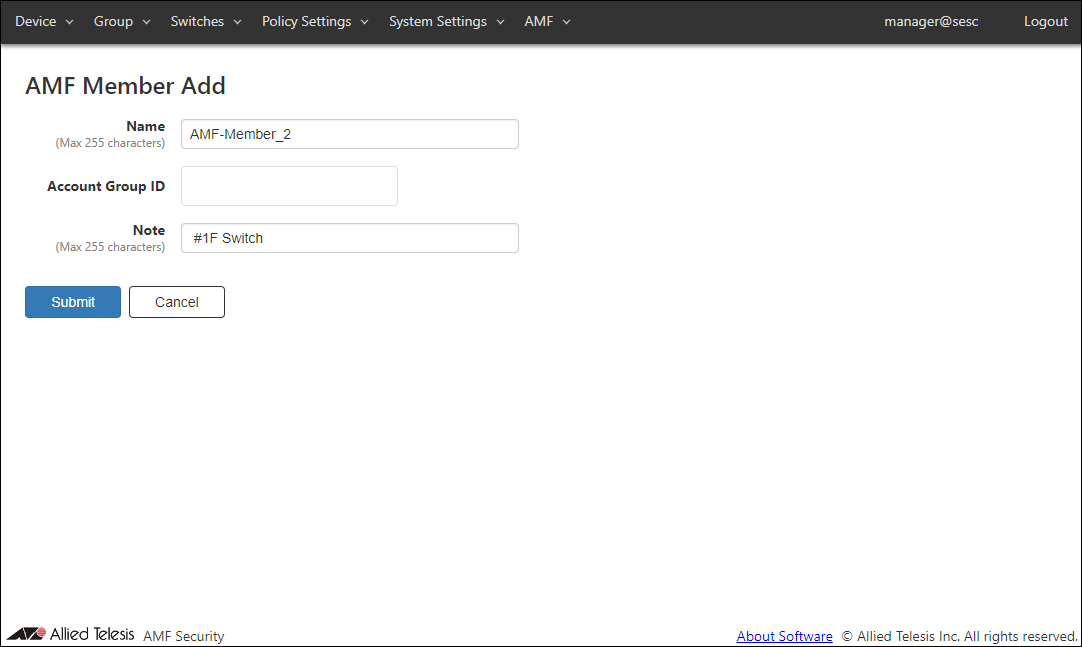This screenshot has height=647, width=1082.
Task: Open the Switches menu
Action: pos(206,21)
